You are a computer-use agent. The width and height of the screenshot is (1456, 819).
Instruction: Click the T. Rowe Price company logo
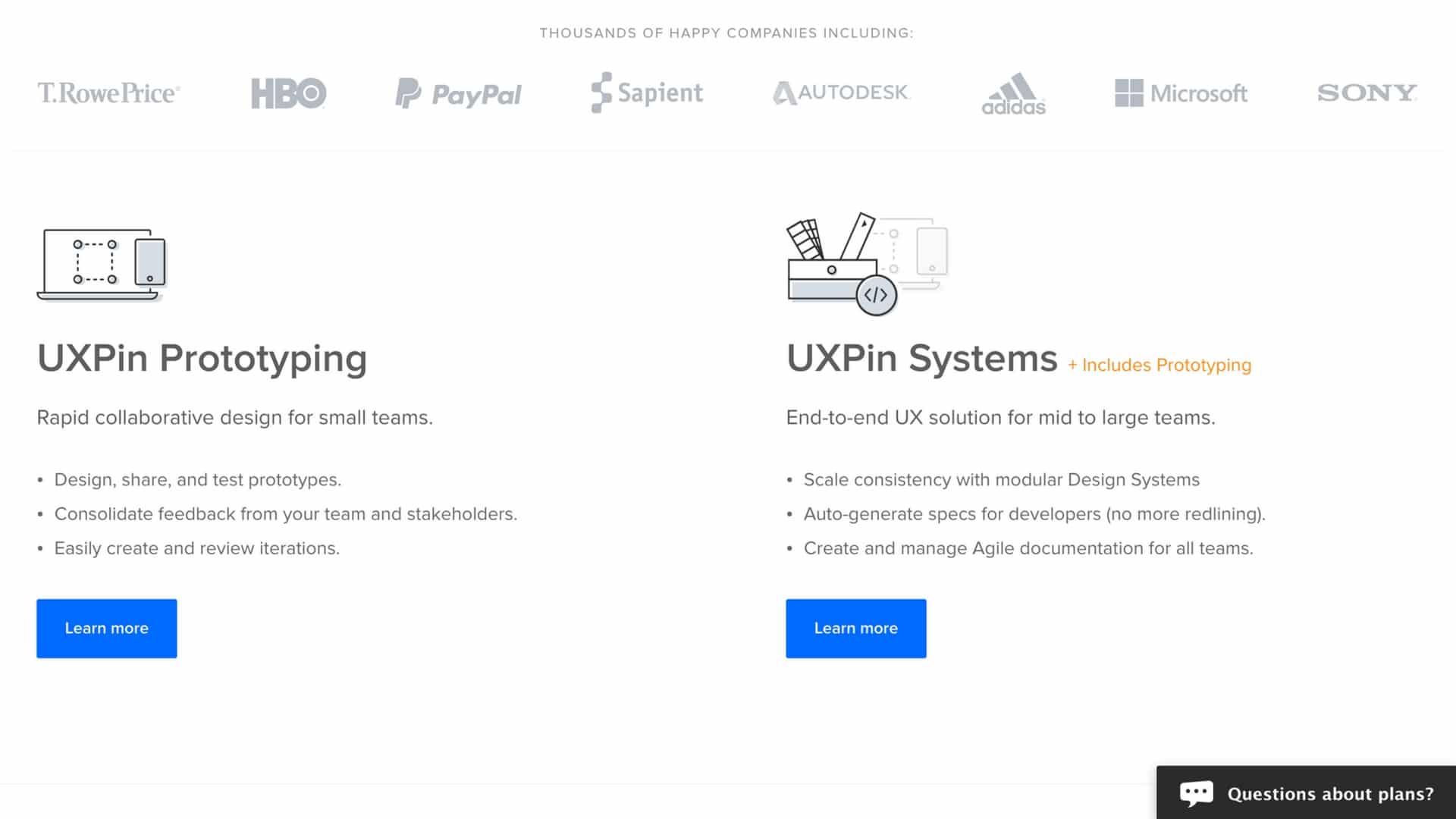[x=108, y=92]
